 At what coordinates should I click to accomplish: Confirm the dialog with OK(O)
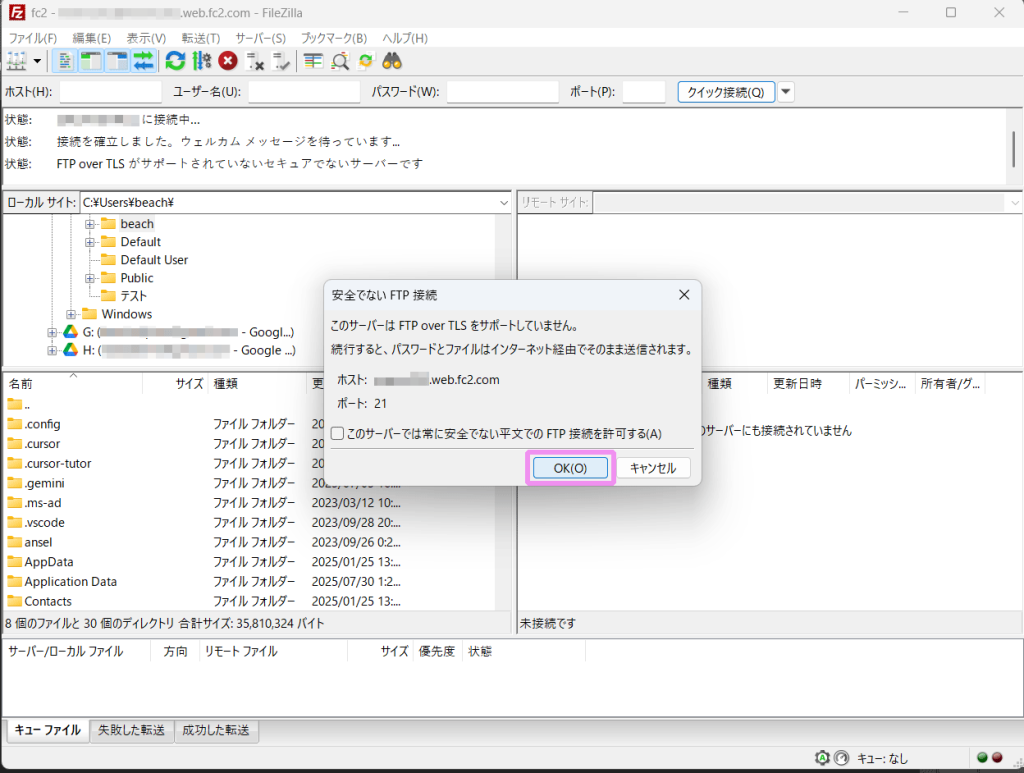[570, 468]
